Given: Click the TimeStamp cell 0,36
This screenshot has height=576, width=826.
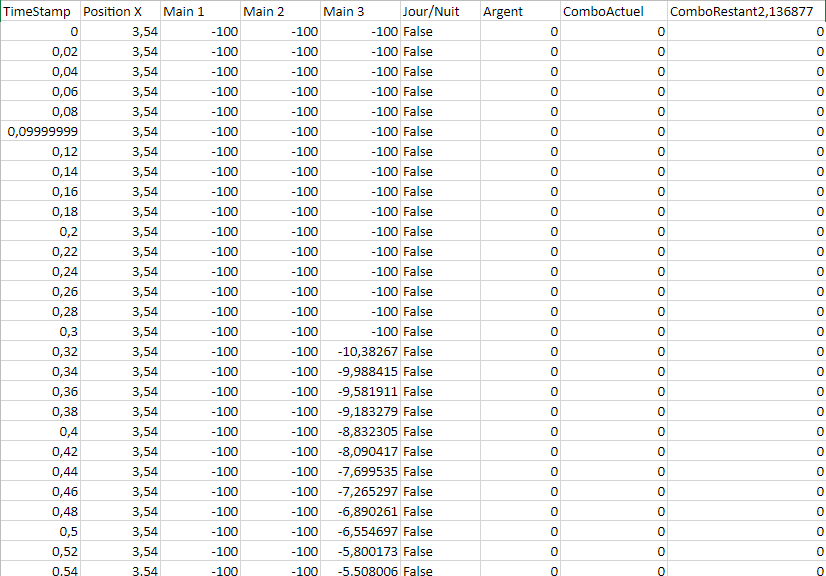Looking at the screenshot, I should (x=41, y=392).
